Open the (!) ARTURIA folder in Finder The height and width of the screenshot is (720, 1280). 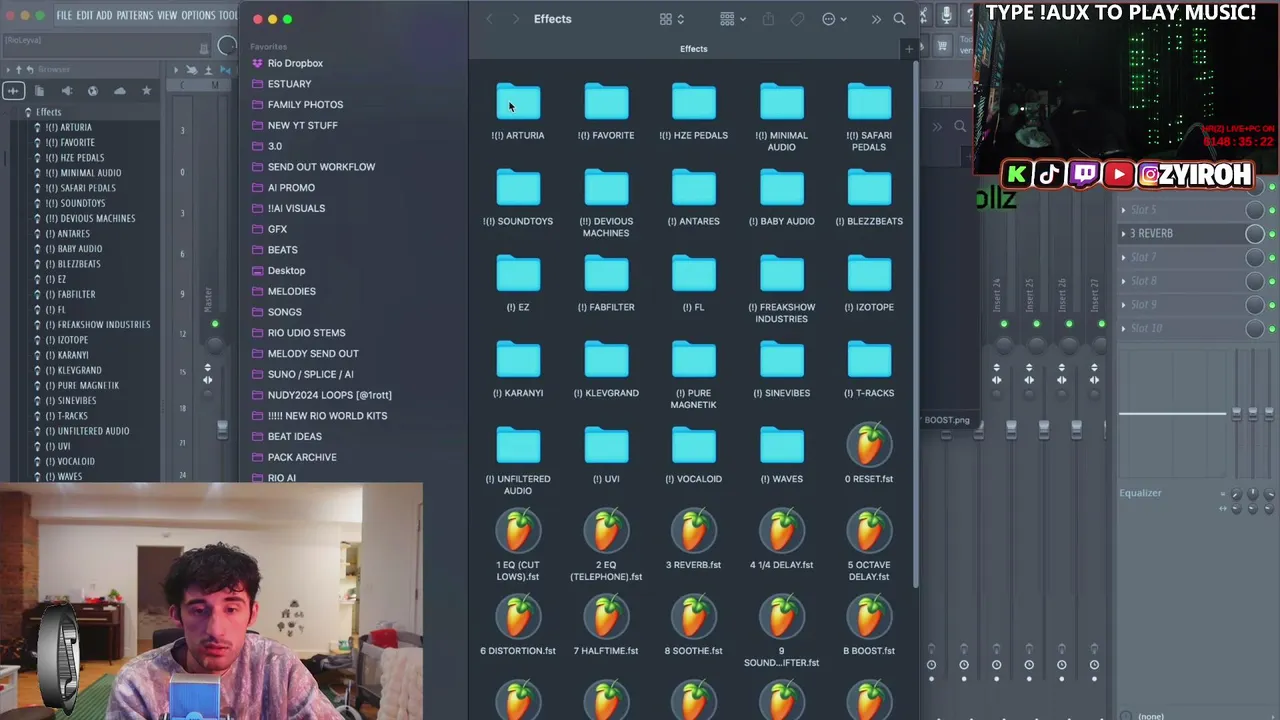[518, 103]
